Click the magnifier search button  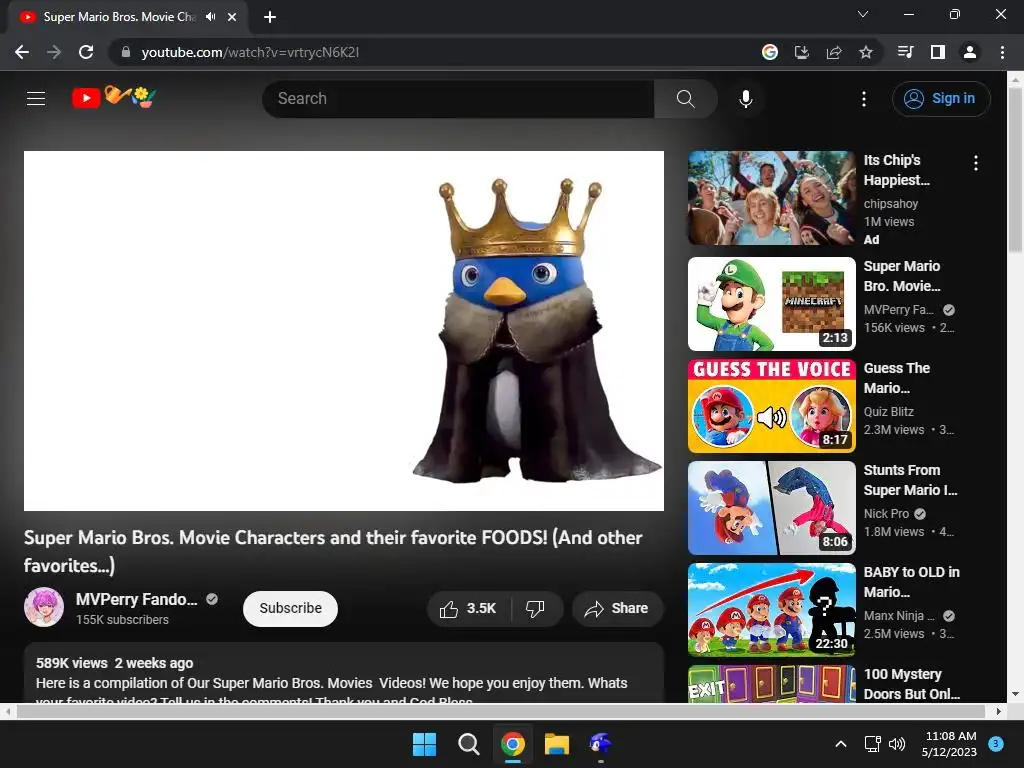685,99
